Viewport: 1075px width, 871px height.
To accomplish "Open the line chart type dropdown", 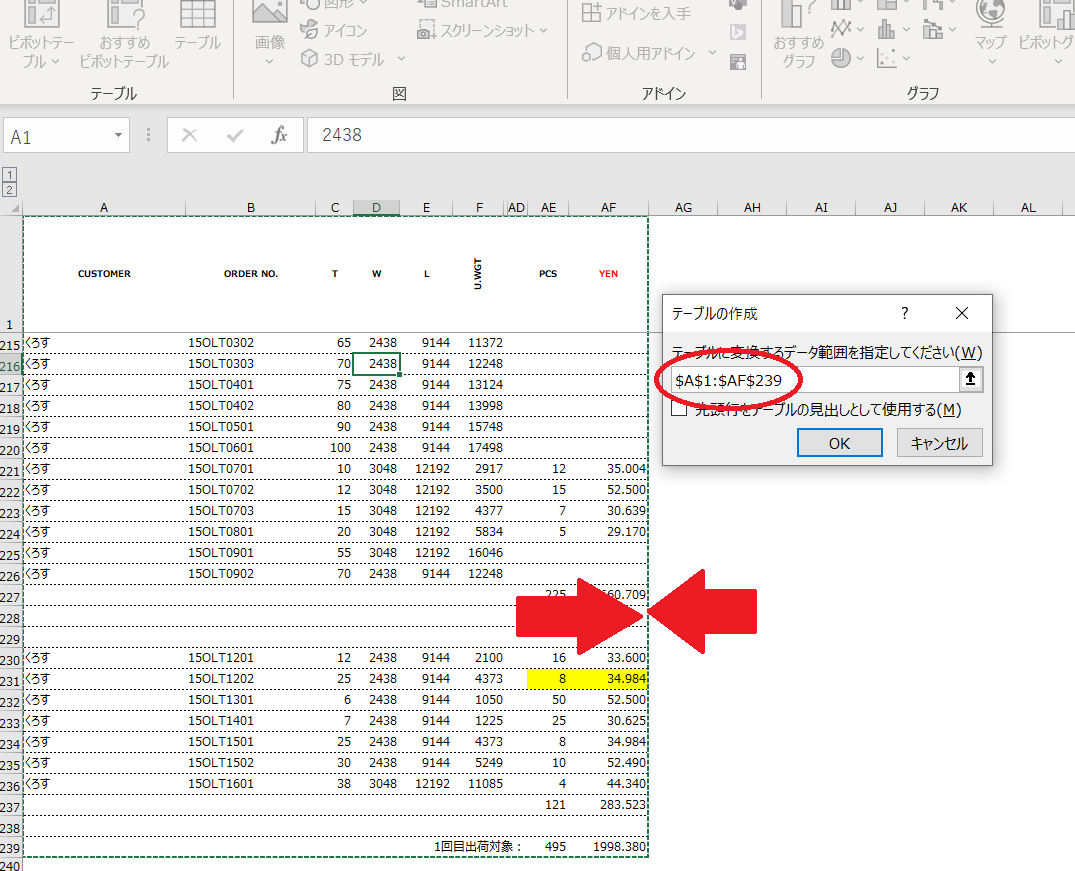I will pos(860,29).
